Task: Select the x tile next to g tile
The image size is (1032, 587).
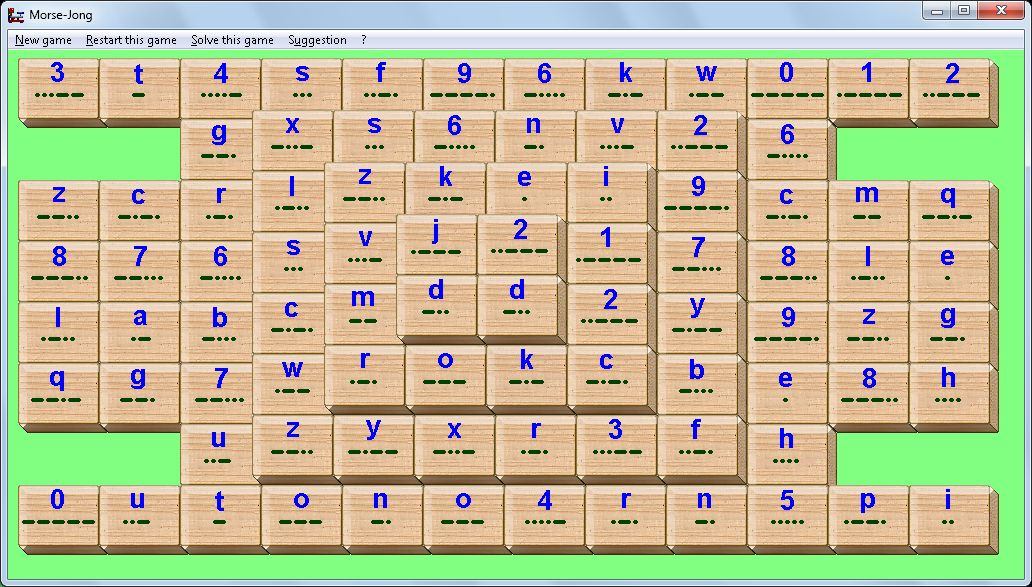Action: 293,139
